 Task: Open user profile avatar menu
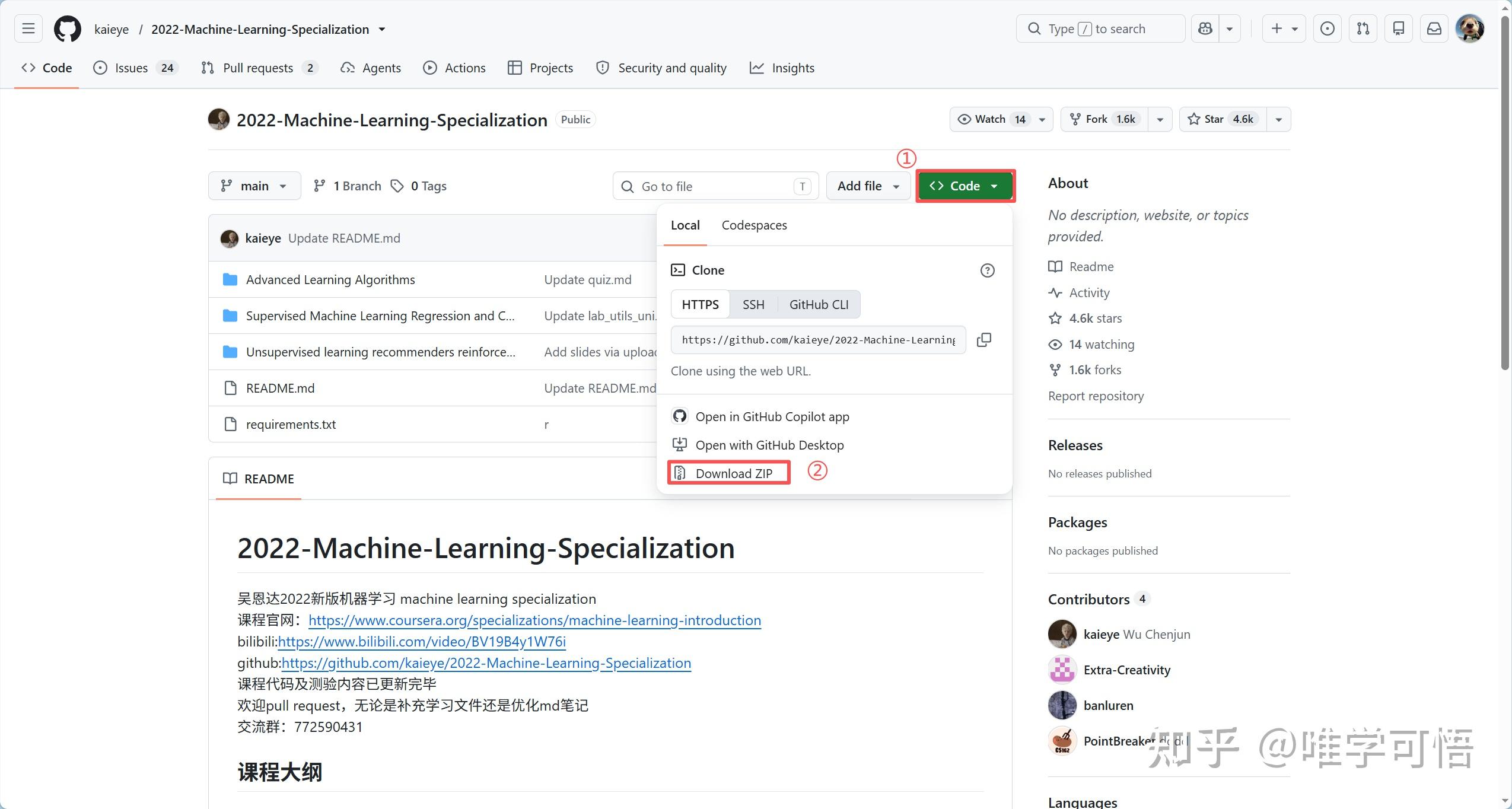point(1470,28)
